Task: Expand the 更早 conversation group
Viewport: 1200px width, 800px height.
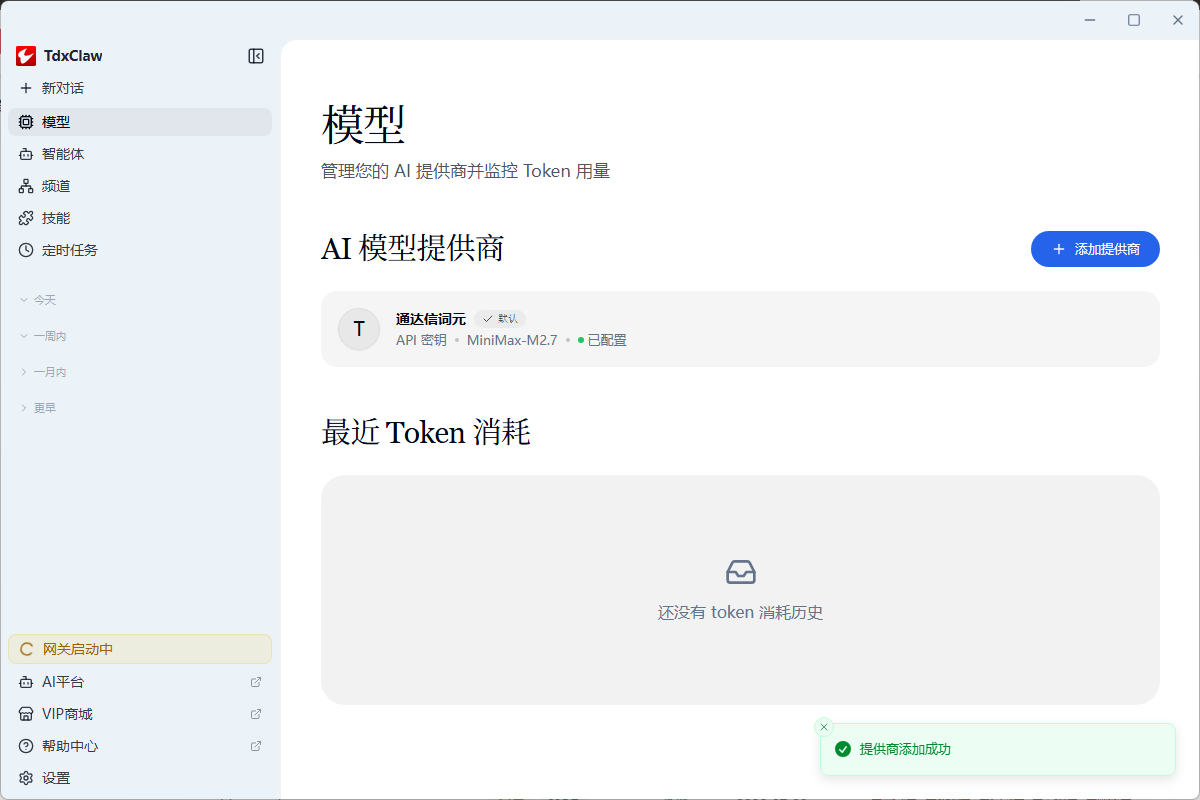Action: pos(38,408)
